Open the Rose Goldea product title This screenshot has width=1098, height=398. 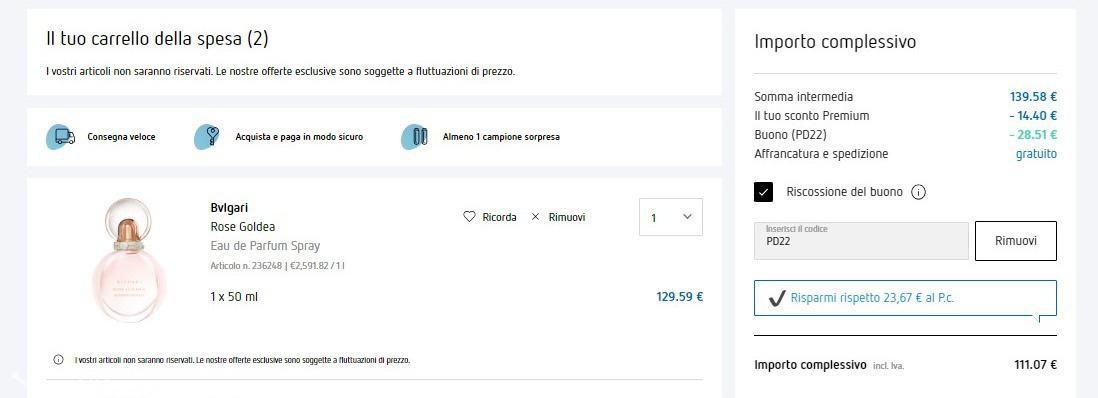(x=242, y=226)
